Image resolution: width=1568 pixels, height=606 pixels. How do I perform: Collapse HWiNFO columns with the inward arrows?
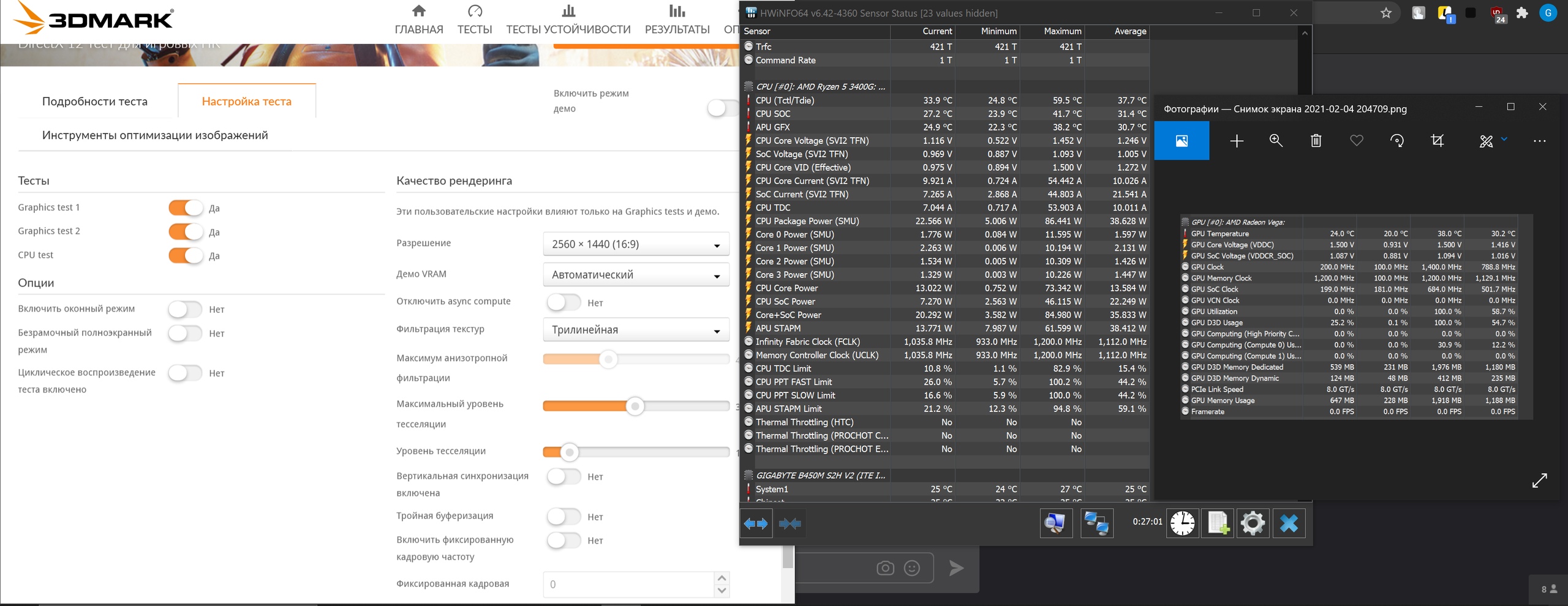pos(790,523)
